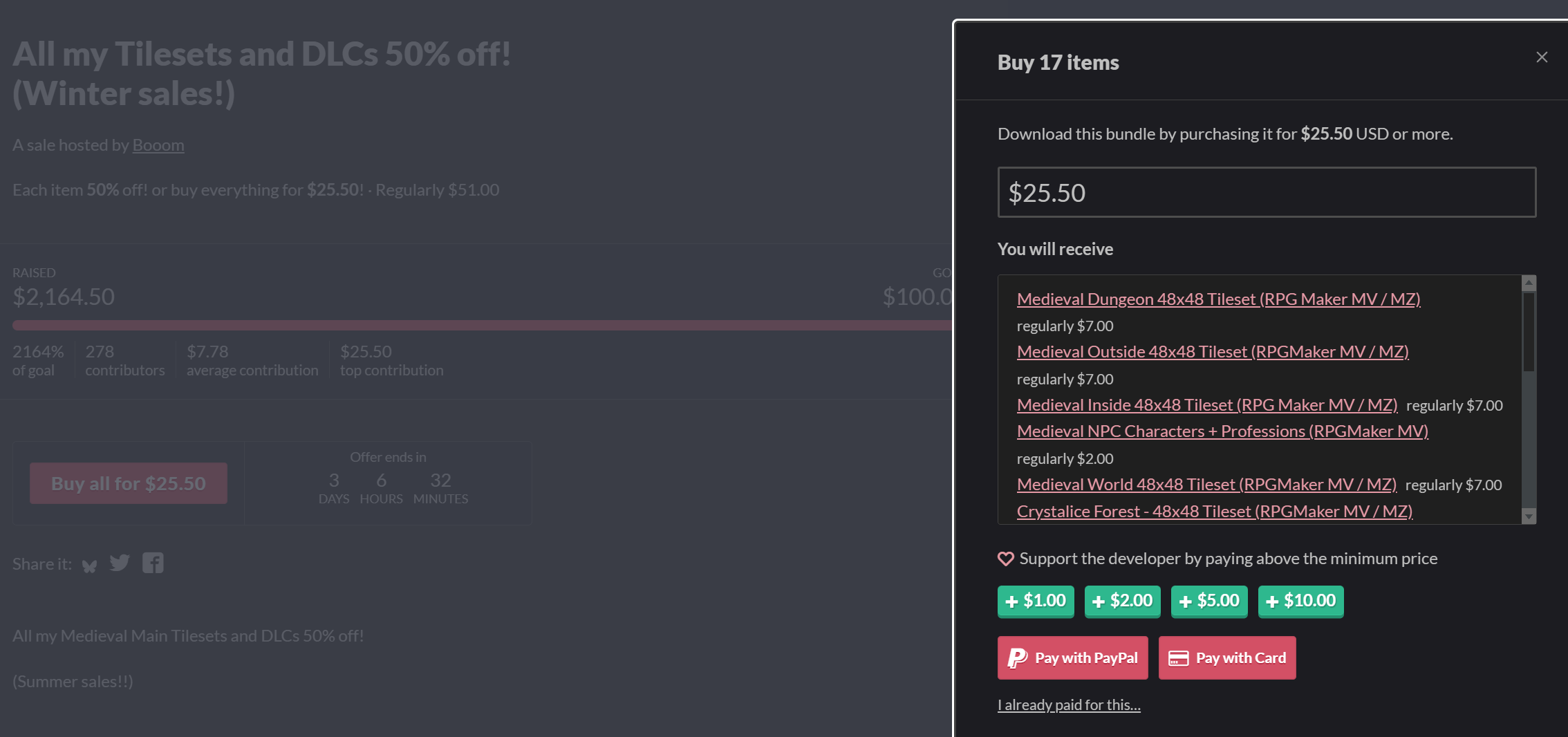Open Medieval Dungeon 48x48 Tileset link
The image size is (1568, 737).
tap(1218, 299)
